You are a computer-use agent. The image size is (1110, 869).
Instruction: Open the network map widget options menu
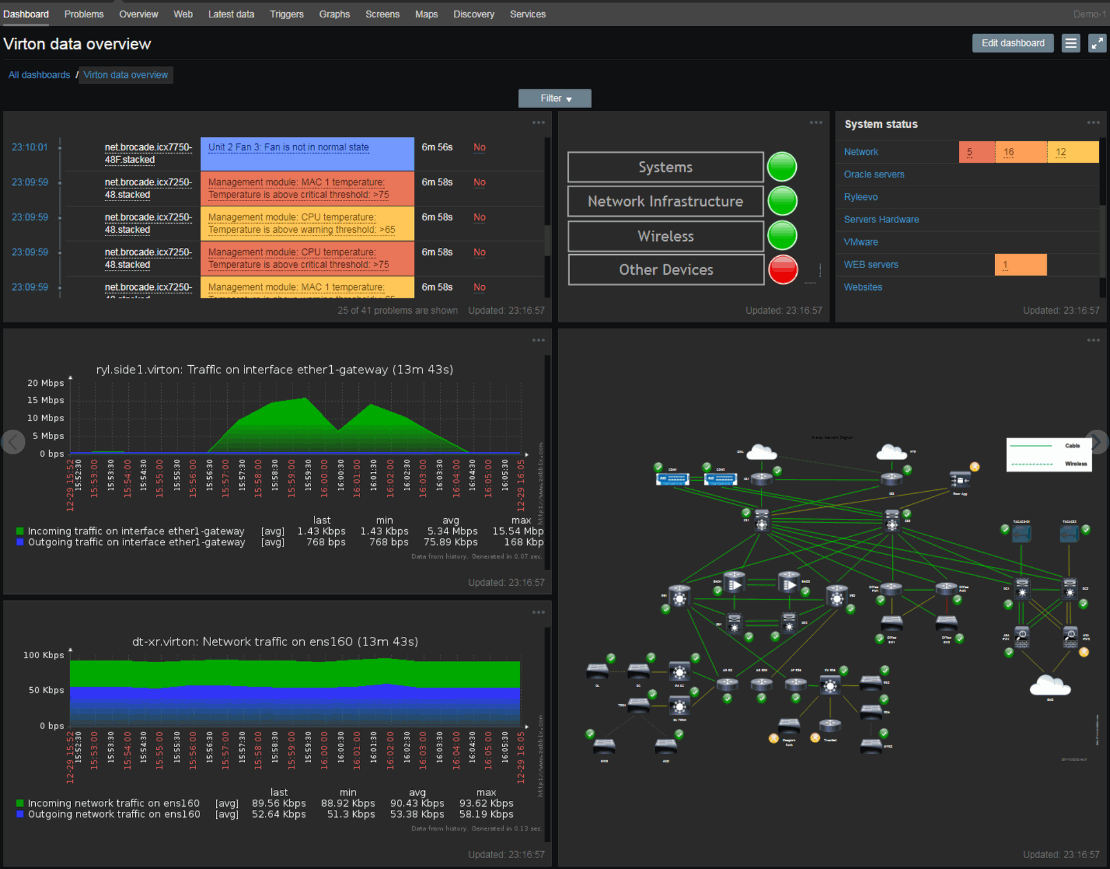[x=1093, y=340]
